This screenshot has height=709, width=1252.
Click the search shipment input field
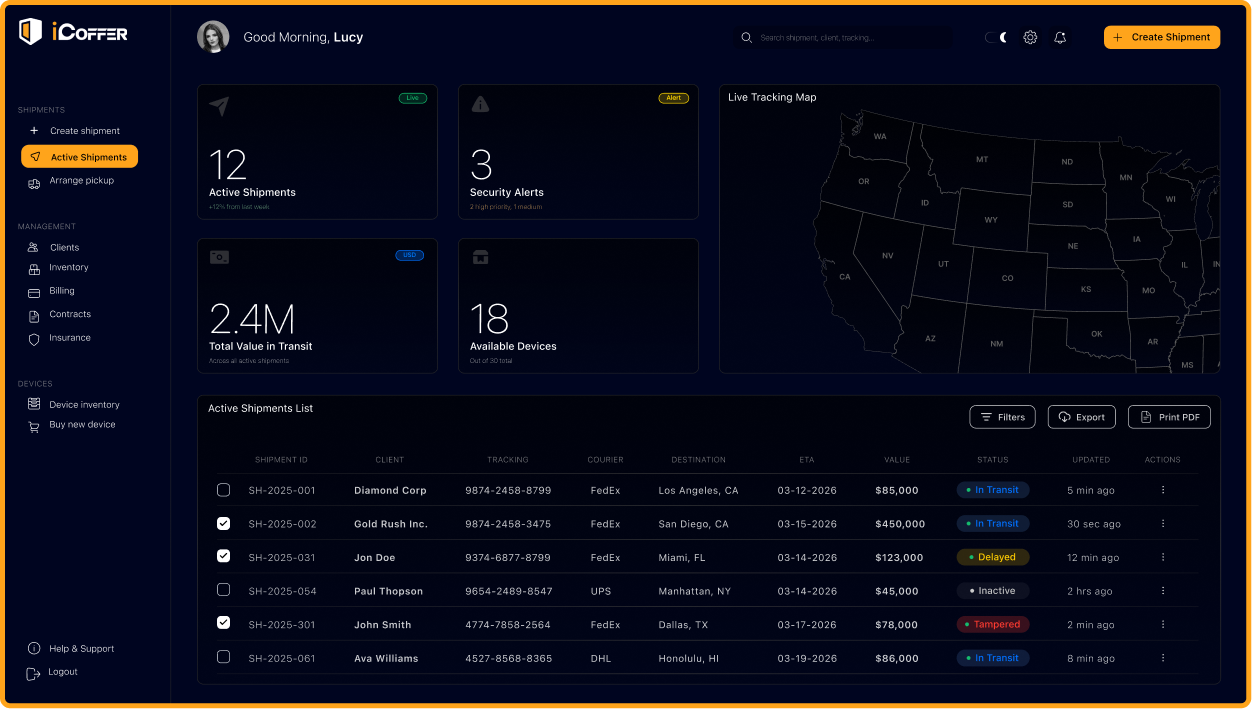point(844,37)
